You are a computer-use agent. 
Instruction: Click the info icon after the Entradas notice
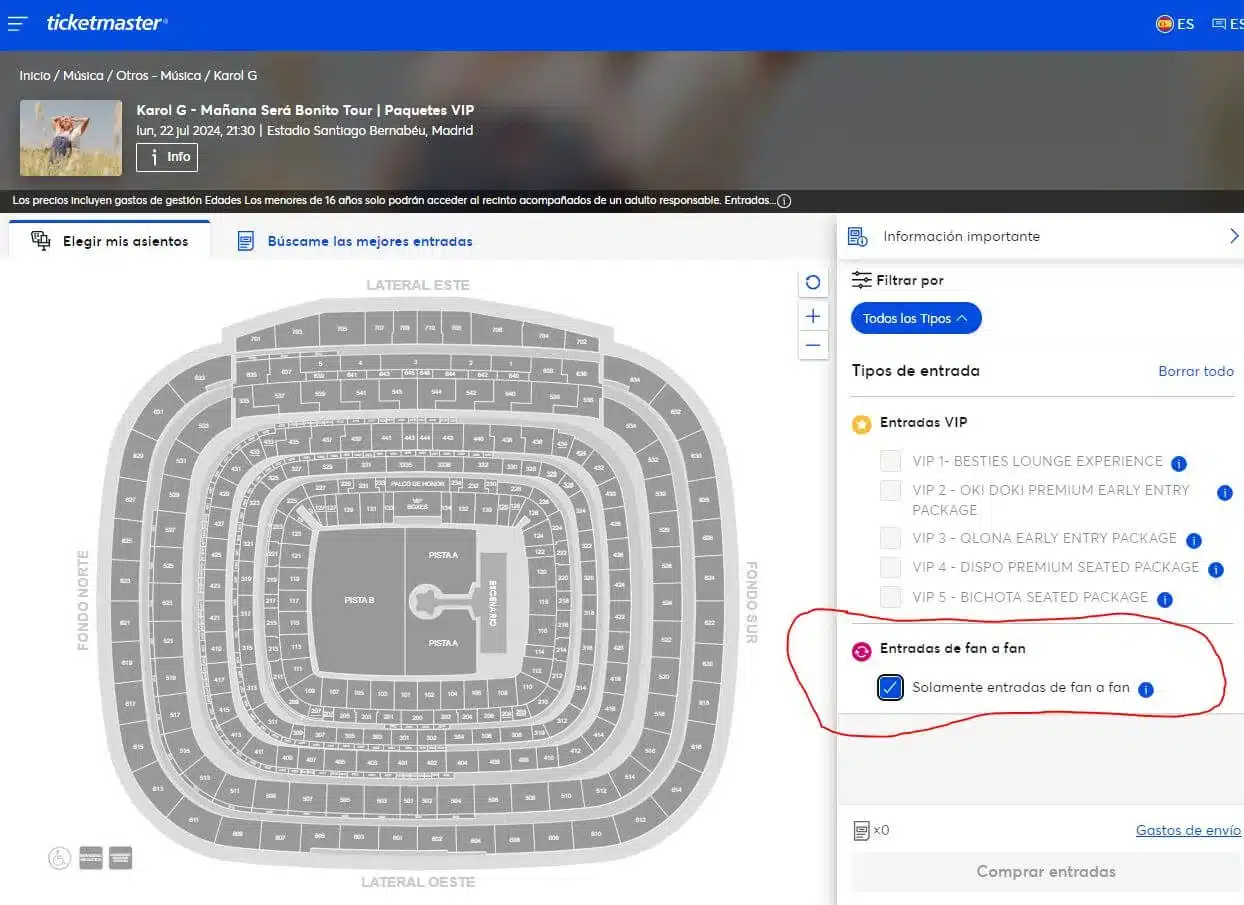click(784, 201)
